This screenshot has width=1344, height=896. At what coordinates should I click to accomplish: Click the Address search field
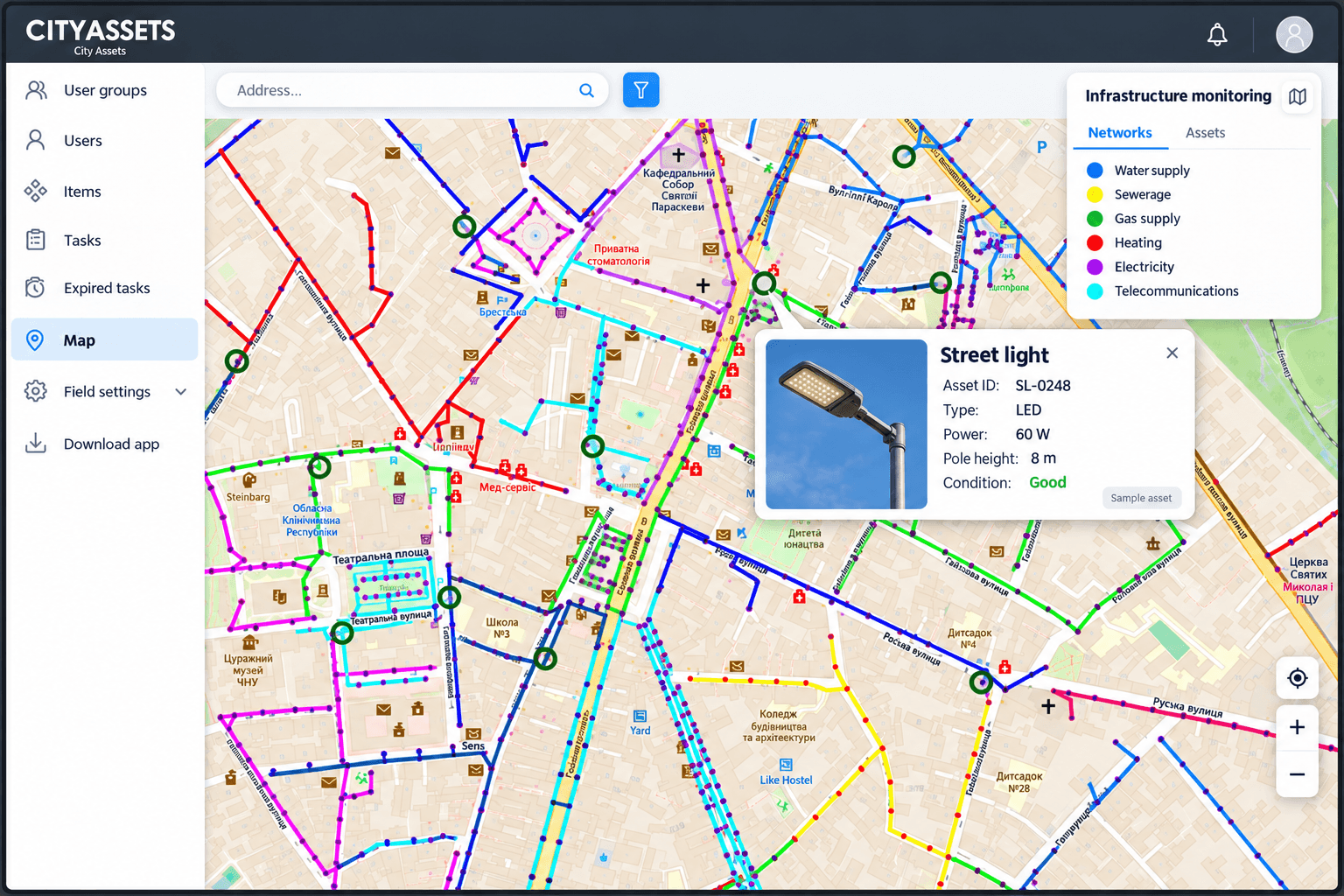[x=412, y=90]
